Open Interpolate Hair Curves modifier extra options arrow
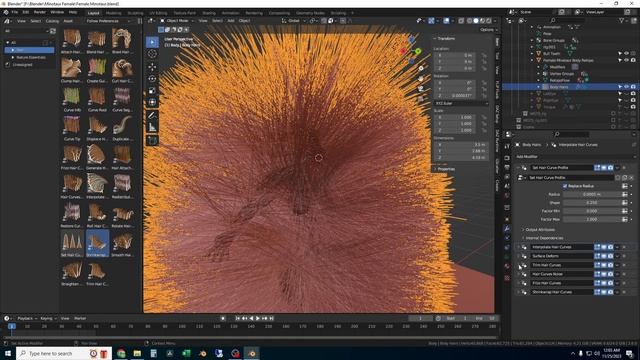The width and height of the screenshot is (640, 360). coord(617,247)
